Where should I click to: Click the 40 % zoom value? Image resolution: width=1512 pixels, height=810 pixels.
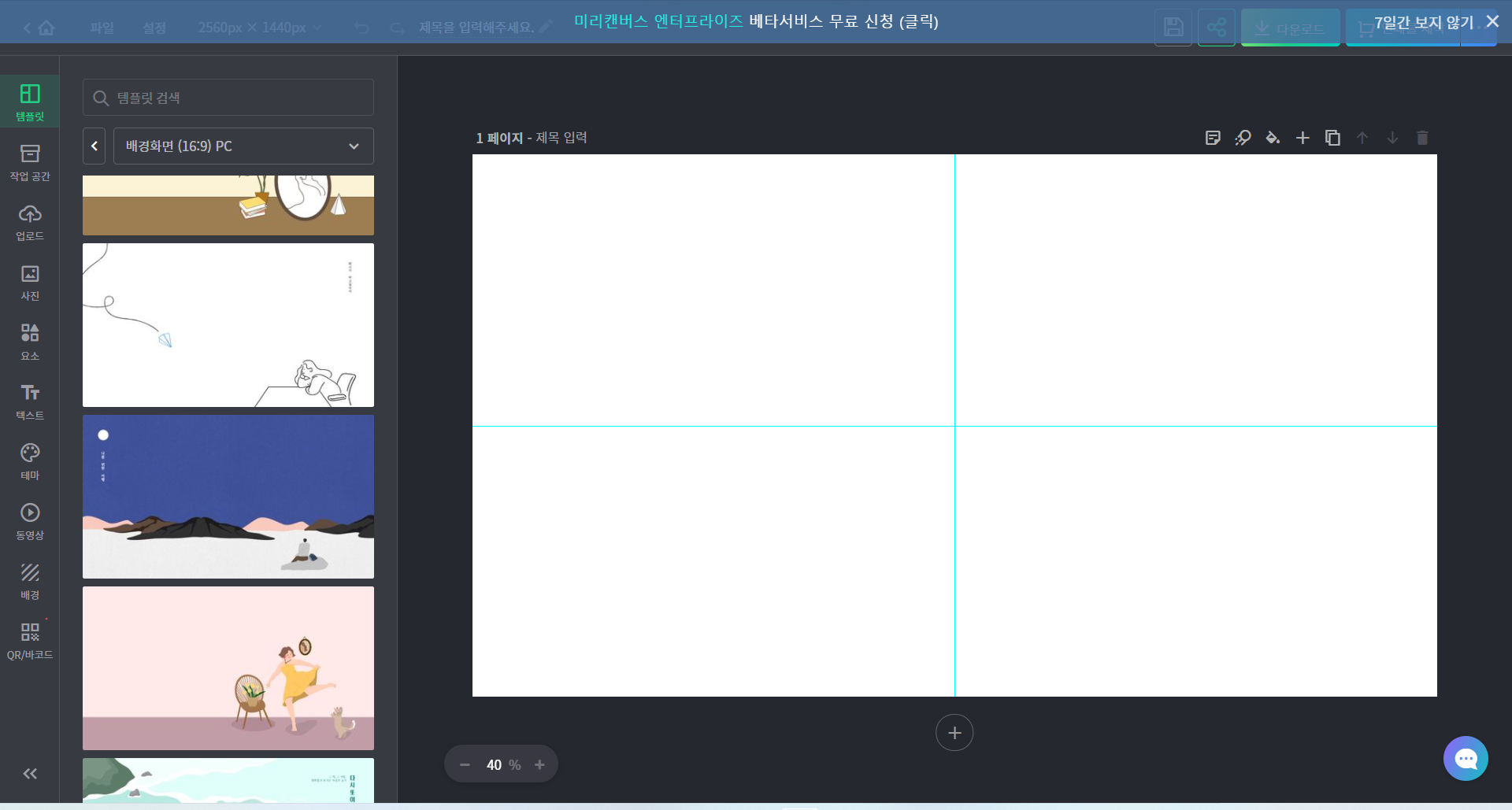[503, 765]
